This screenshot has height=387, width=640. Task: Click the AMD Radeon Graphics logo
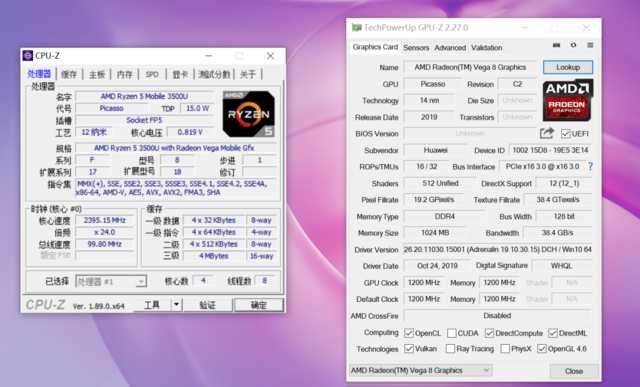(x=567, y=100)
